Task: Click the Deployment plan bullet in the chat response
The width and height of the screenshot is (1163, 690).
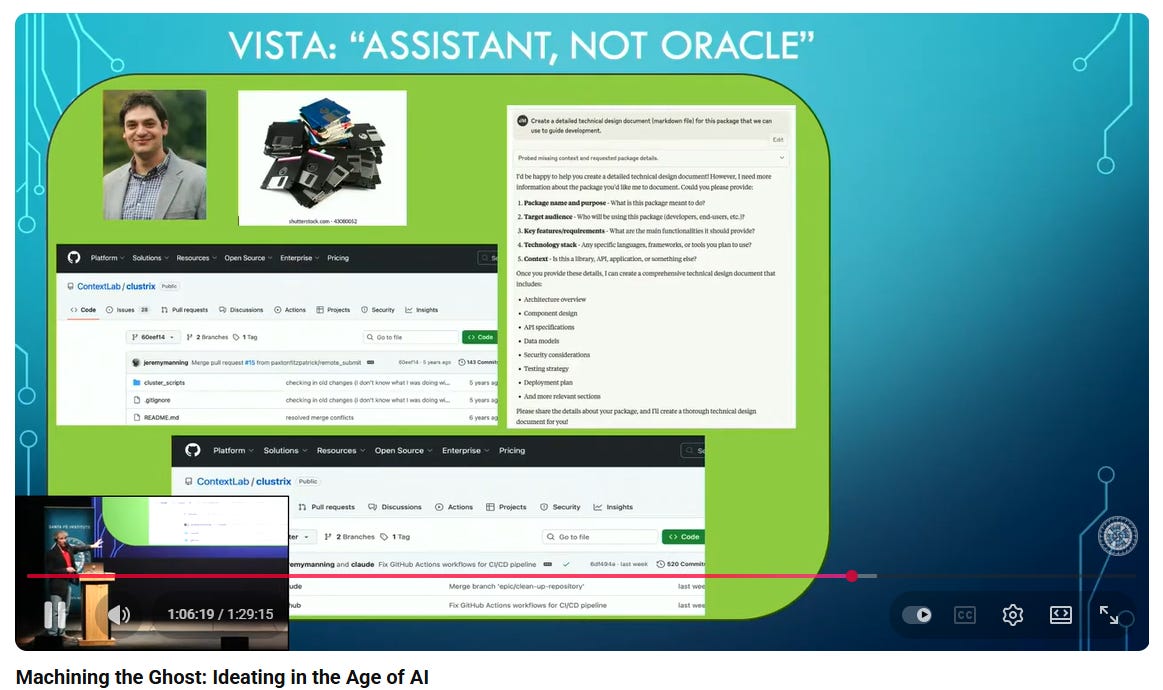Action: point(548,383)
